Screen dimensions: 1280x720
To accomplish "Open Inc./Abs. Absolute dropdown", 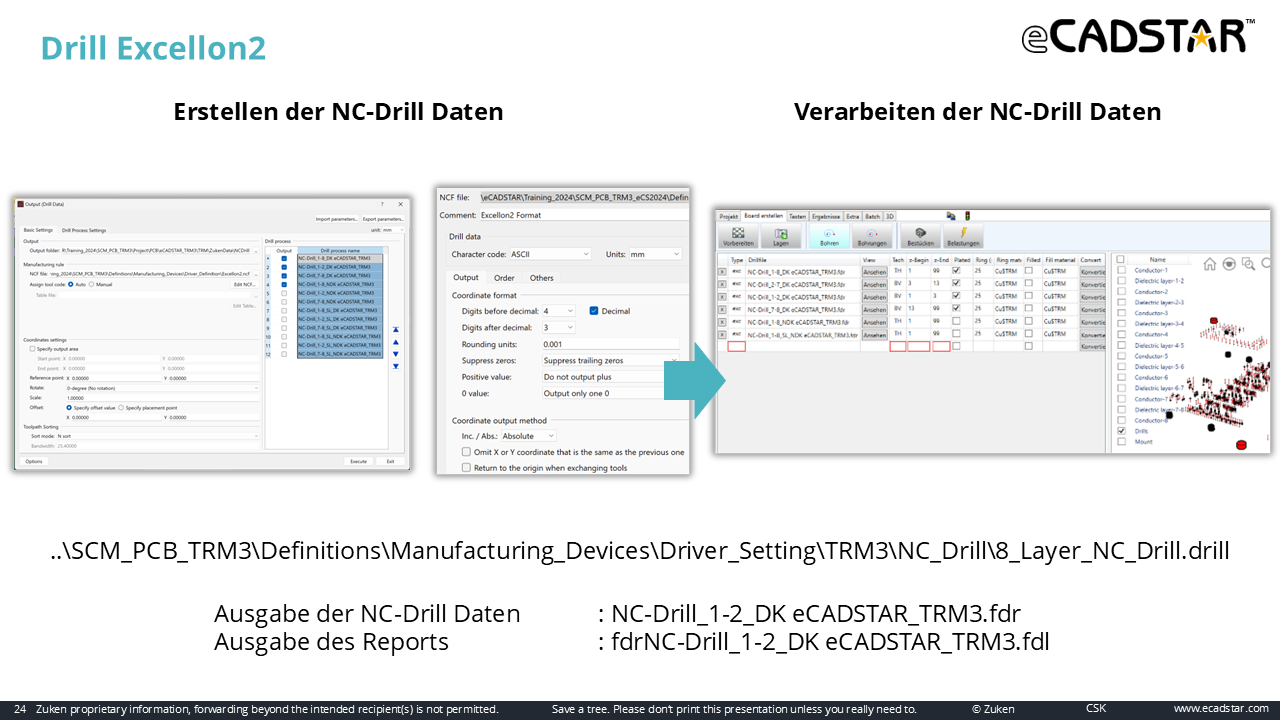I will (528, 436).
